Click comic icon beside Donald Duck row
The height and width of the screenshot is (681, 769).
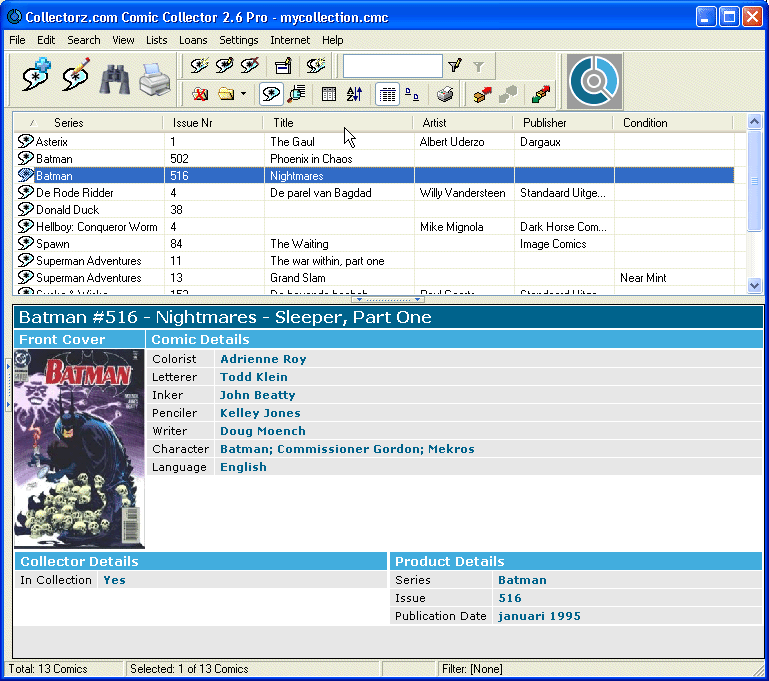26,209
